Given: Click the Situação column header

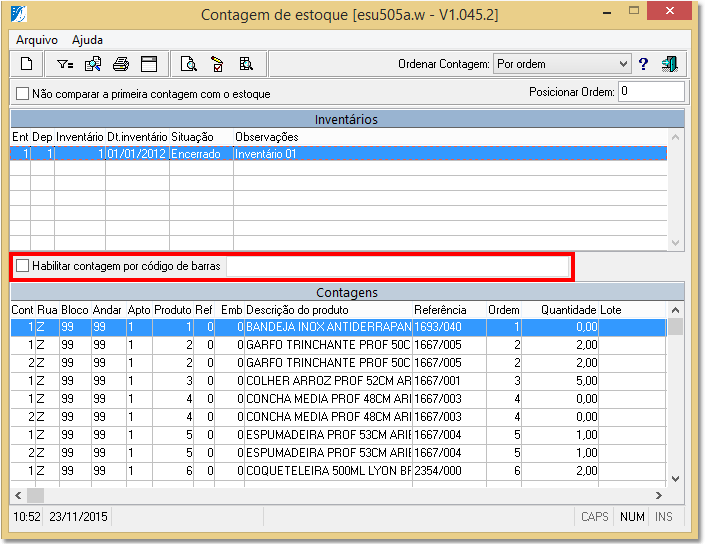Looking at the screenshot, I should (192, 137).
